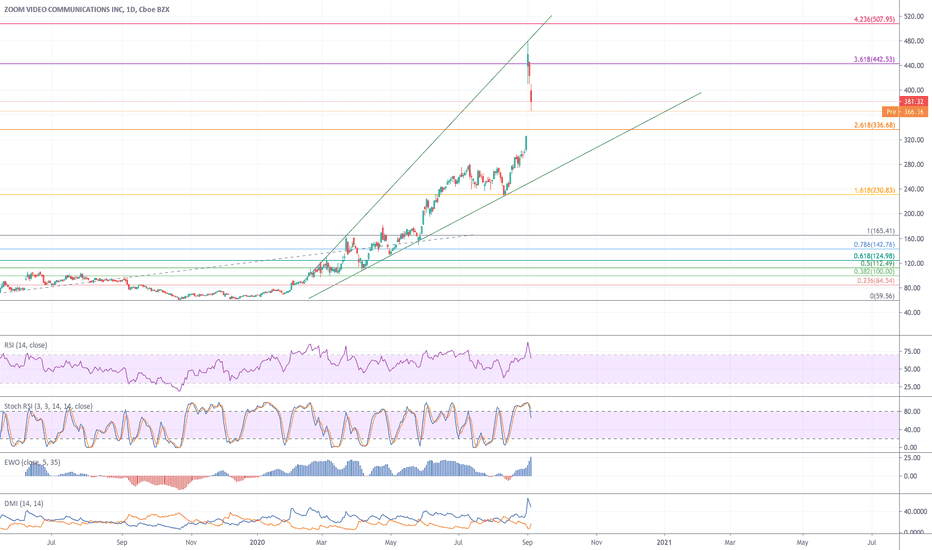Click the 40.0000 level on the DMI scale
The height and width of the screenshot is (550, 932).
tap(915, 511)
